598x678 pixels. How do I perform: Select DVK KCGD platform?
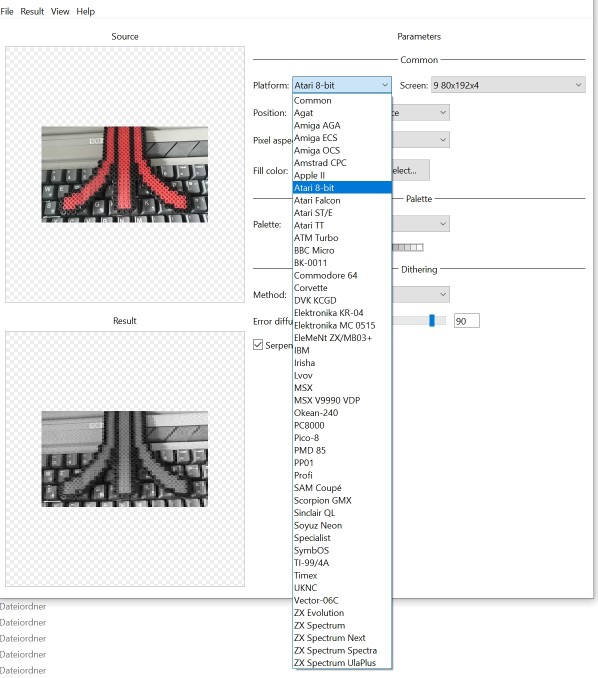pos(342,301)
